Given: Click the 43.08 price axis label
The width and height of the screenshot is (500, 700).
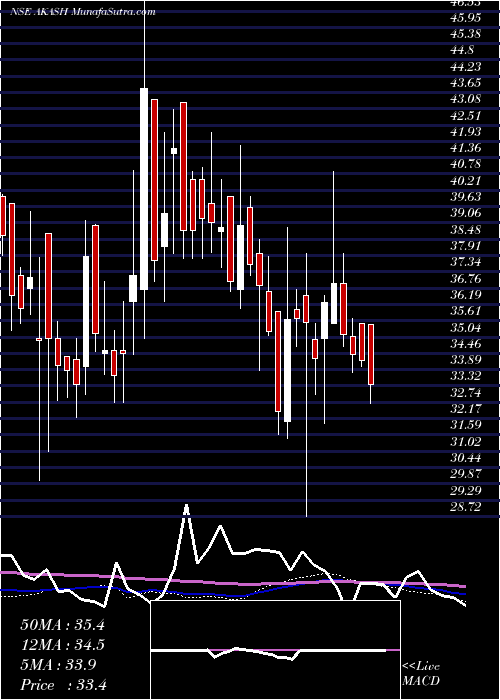Looking at the screenshot, I should click(464, 99).
